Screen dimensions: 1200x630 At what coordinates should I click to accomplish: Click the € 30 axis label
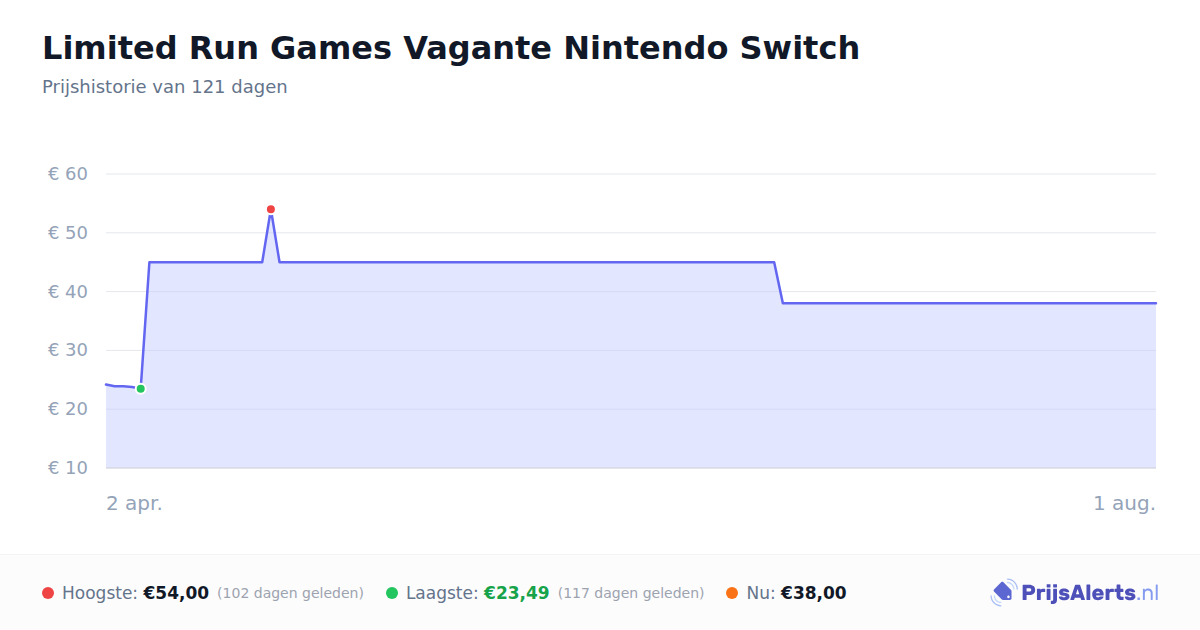(68, 350)
